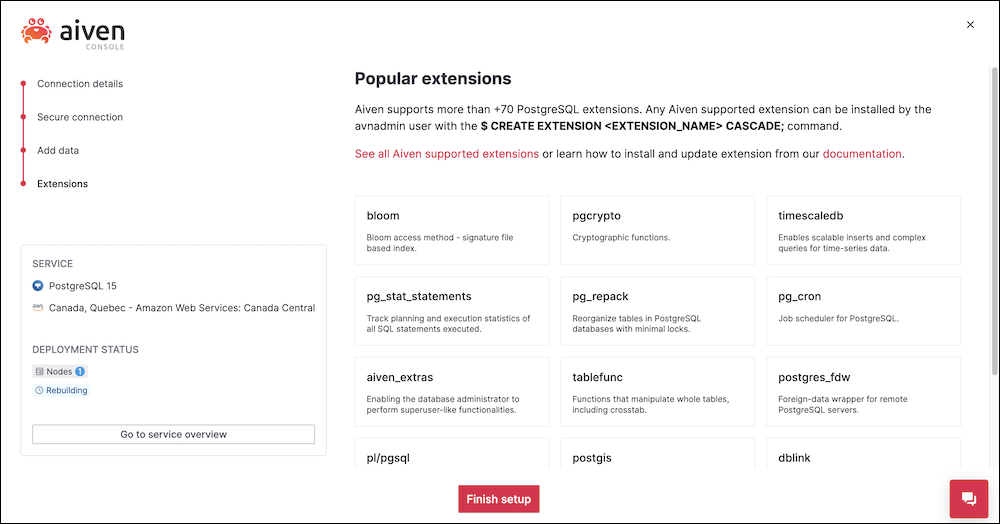
Task: Select the Extensions step in sidebar
Action: tap(62, 184)
